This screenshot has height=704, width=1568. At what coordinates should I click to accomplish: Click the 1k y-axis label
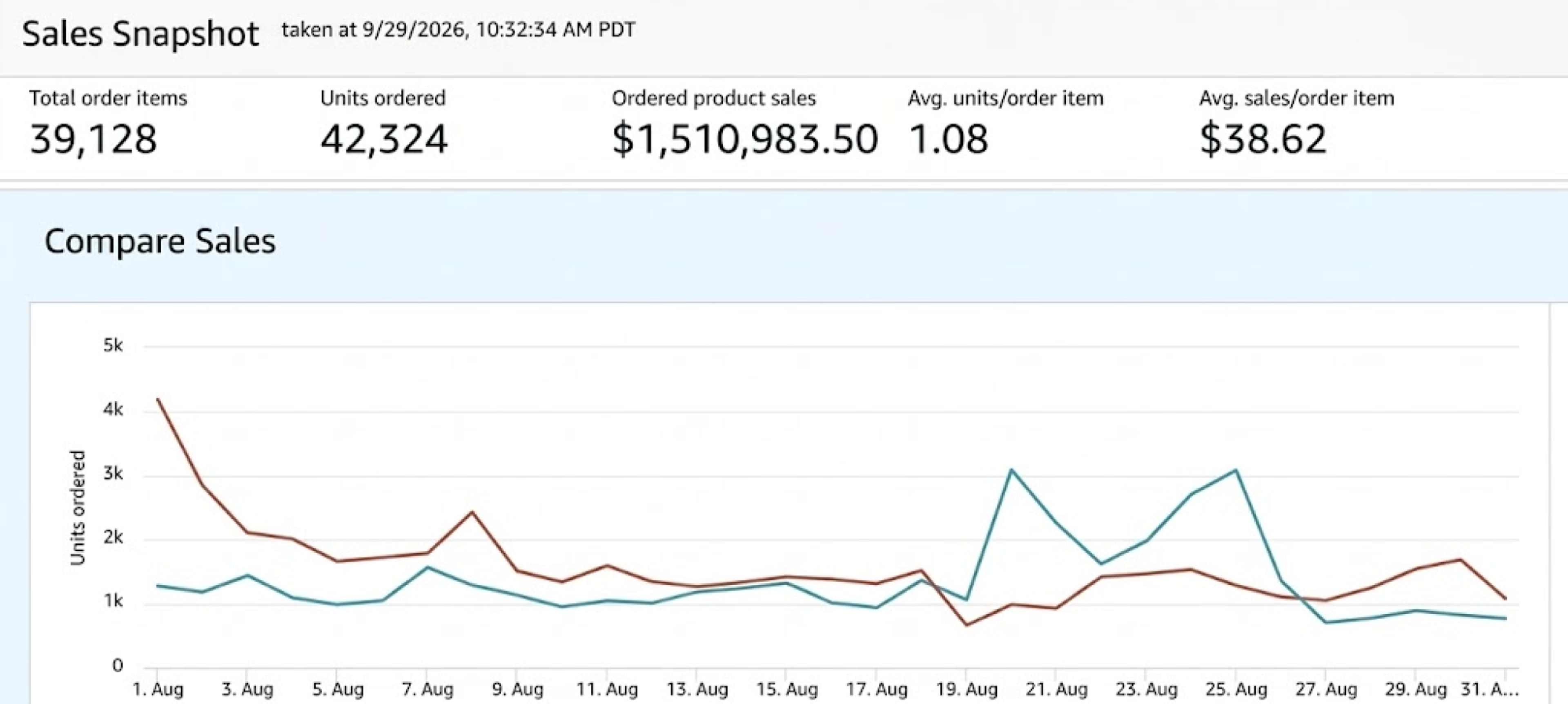113,601
